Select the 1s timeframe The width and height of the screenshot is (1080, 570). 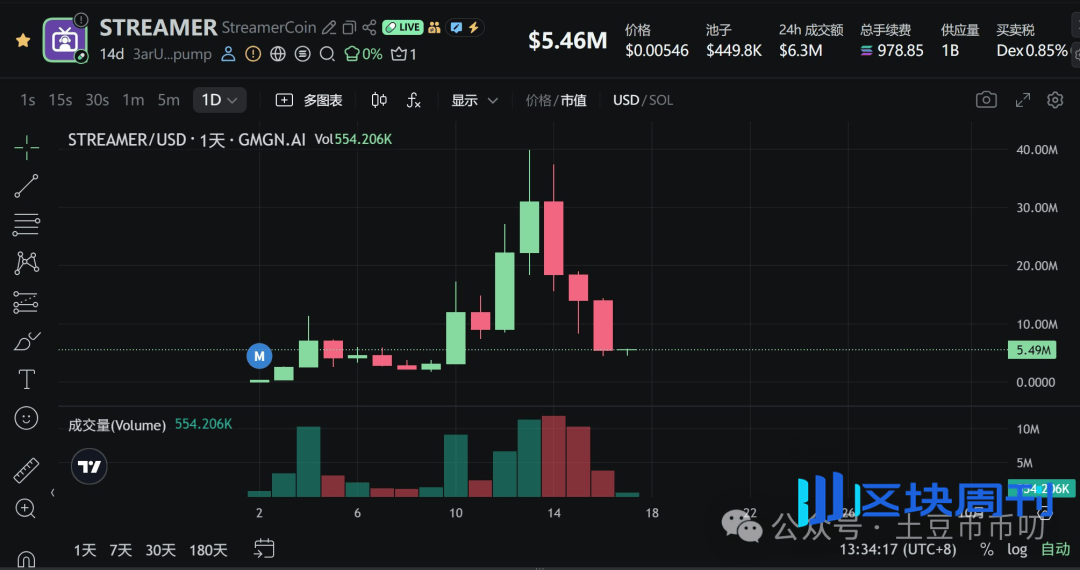pos(28,101)
